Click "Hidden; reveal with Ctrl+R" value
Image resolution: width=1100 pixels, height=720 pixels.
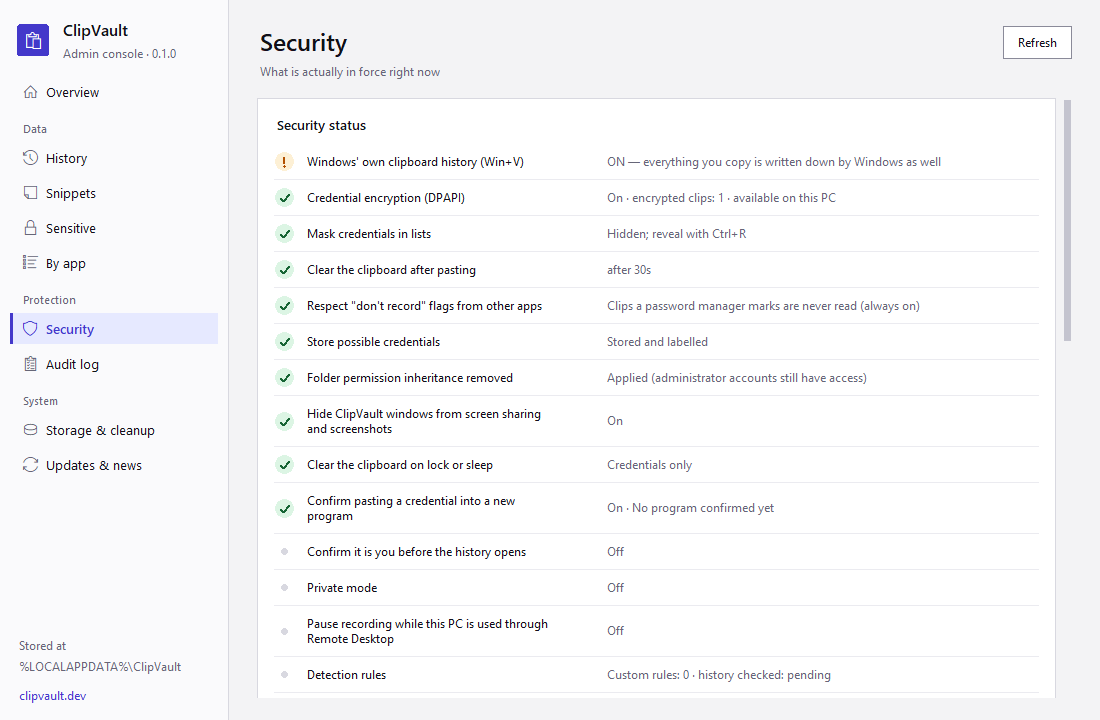point(676,234)
